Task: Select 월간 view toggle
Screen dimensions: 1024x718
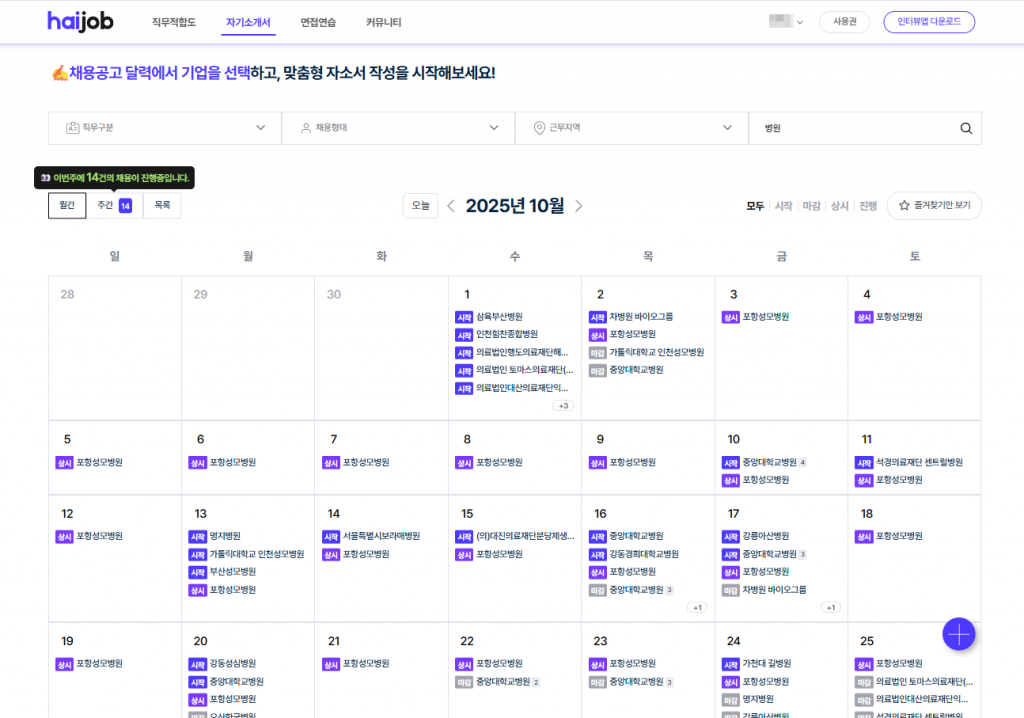Action: pyautogui.click(x=67, y=205)
